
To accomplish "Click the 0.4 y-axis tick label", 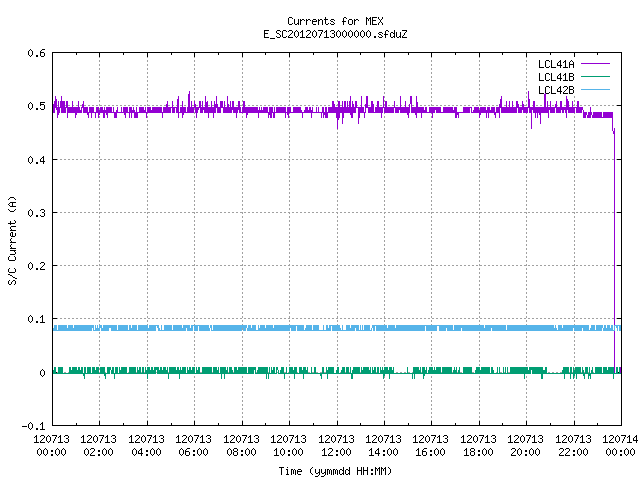I will point(36,160).
